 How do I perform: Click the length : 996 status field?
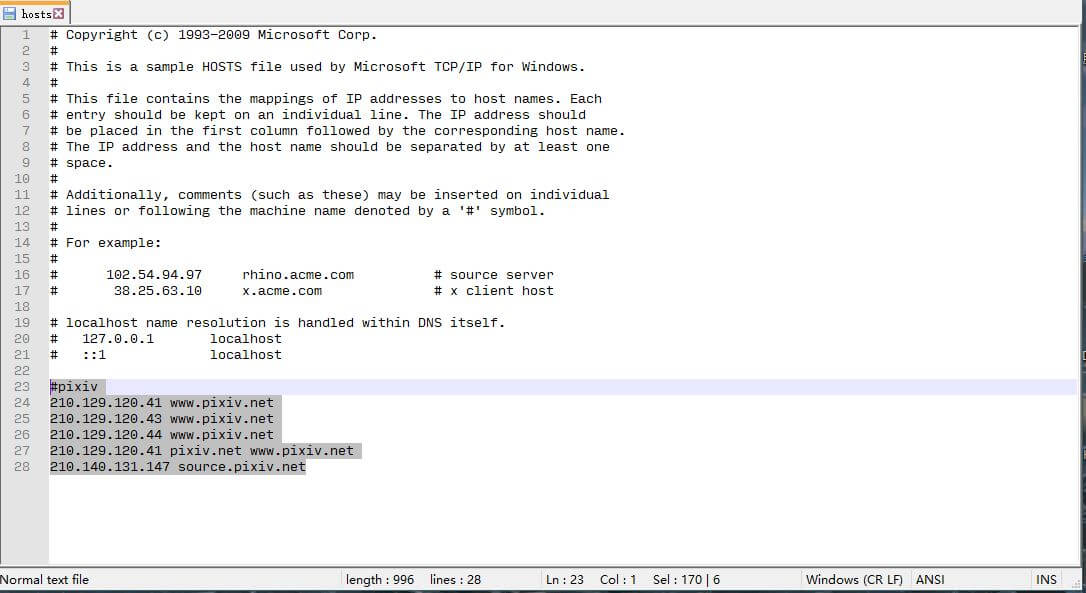380,580
